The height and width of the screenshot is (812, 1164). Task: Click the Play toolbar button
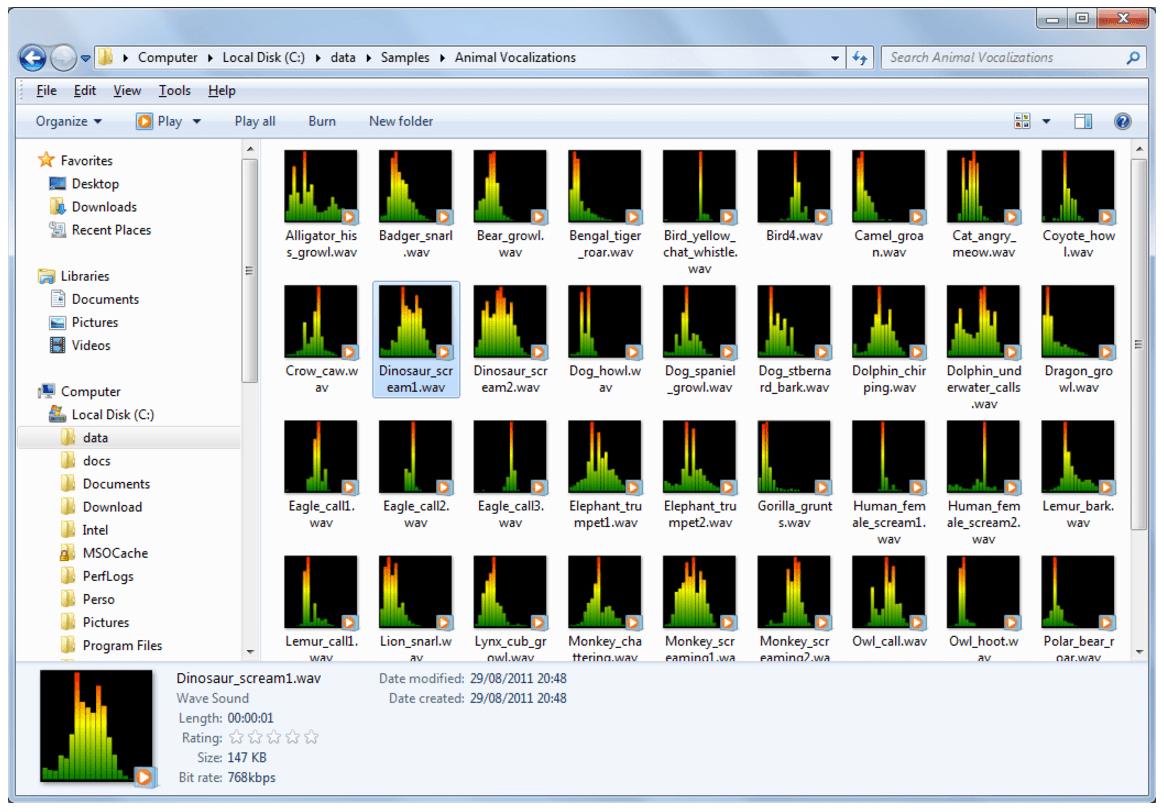[x=160, y=121]
